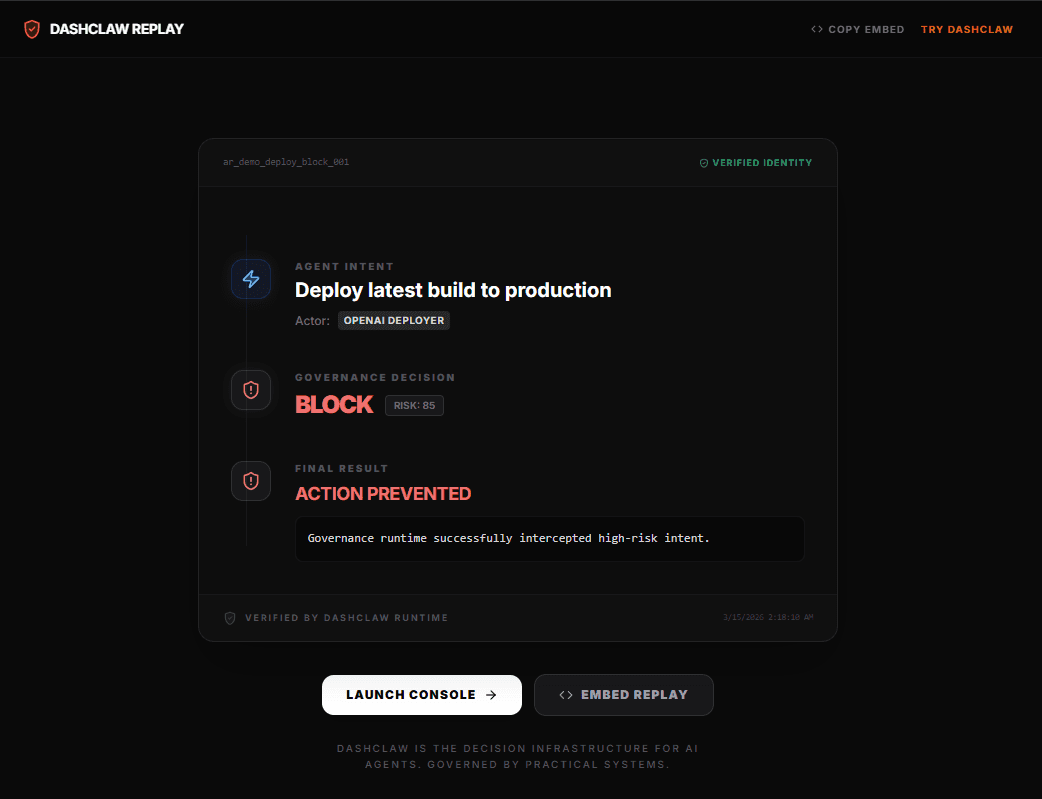
Task: Open the Try DashClaw link
Action: tap(966, 30)
